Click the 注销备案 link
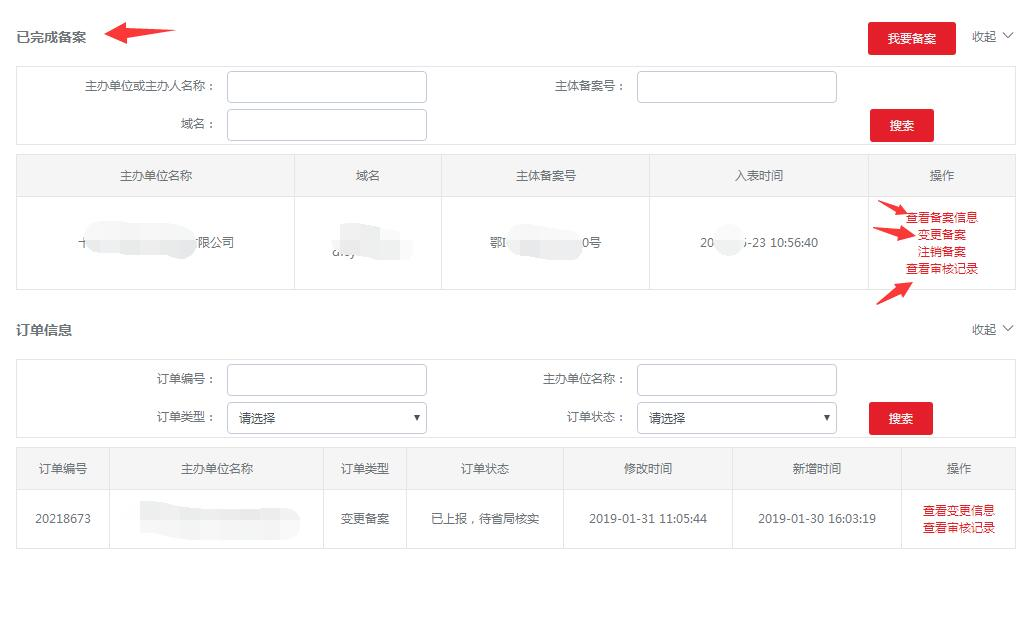This screenshot has width=1016, height=621. coord(941,251)
